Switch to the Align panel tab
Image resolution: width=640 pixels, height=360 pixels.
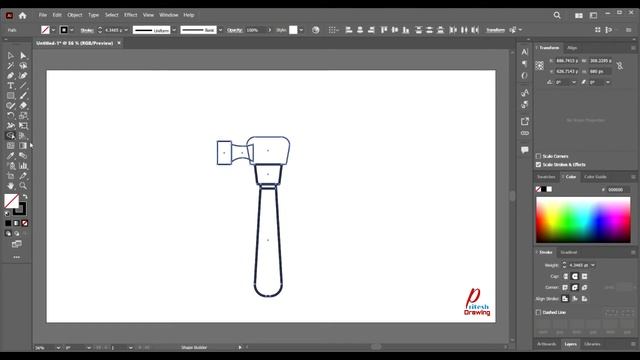click(x=572, y=48)
